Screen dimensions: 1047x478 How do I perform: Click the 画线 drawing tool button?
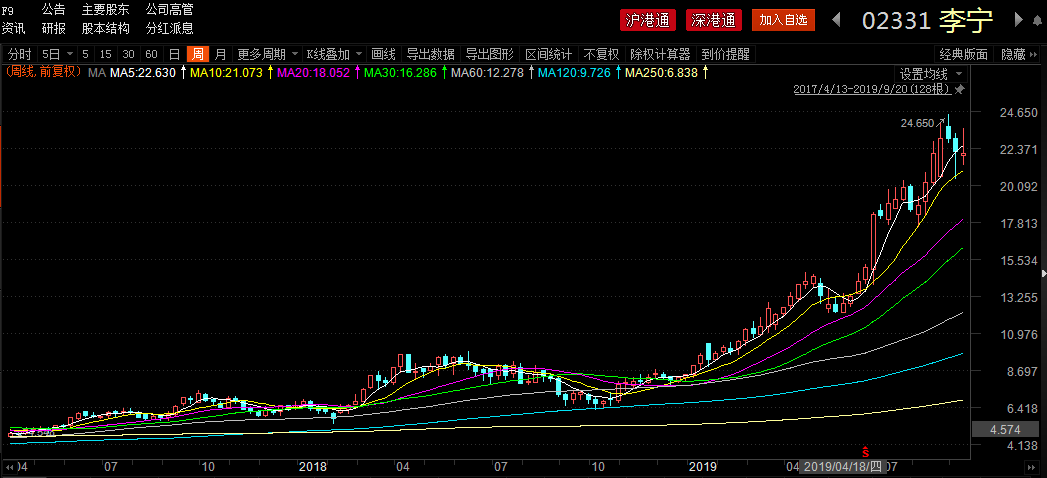[x=383, y=55]
